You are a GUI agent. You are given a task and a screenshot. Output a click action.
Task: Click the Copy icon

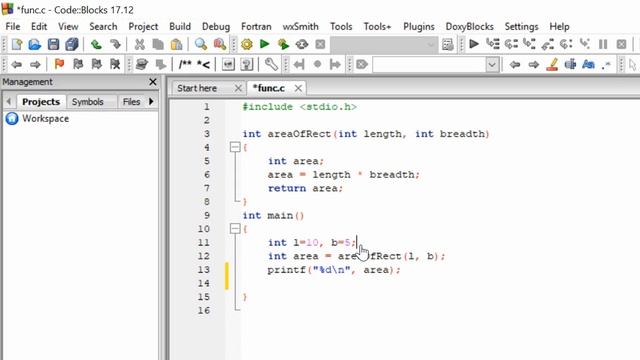tap(158, 44)
